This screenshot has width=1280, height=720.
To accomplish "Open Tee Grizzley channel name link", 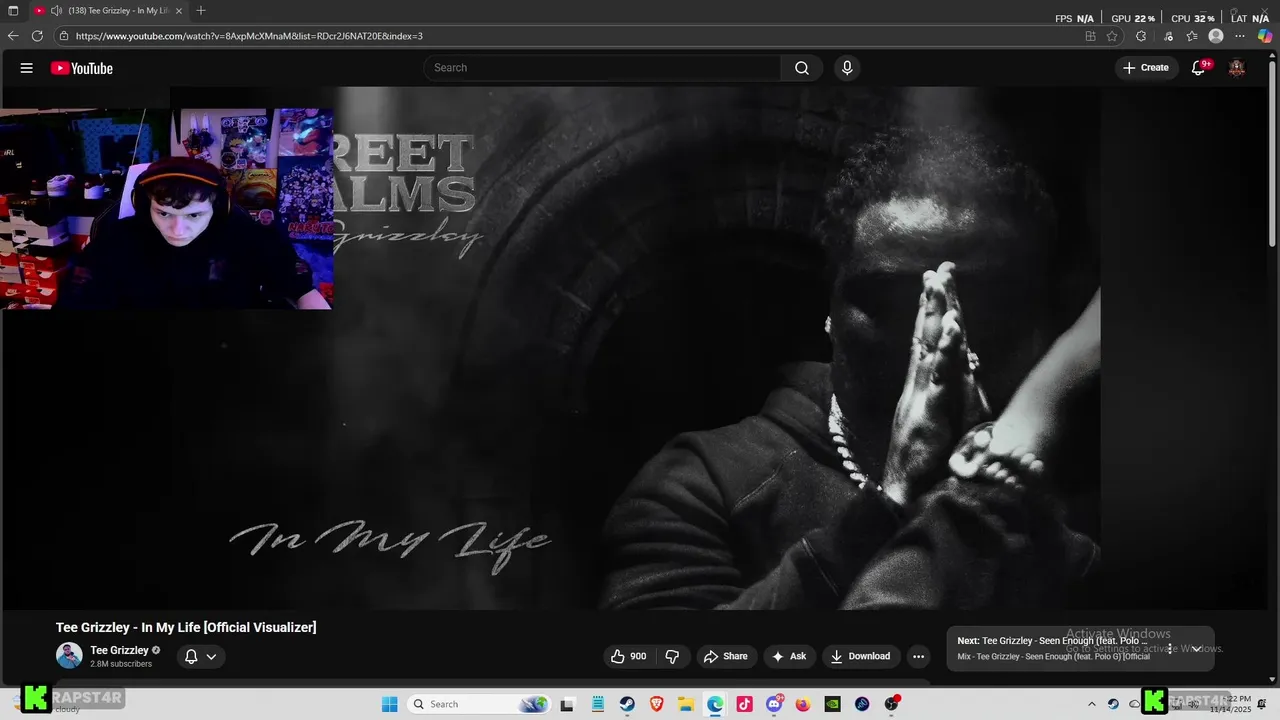I will pos(119,650).
